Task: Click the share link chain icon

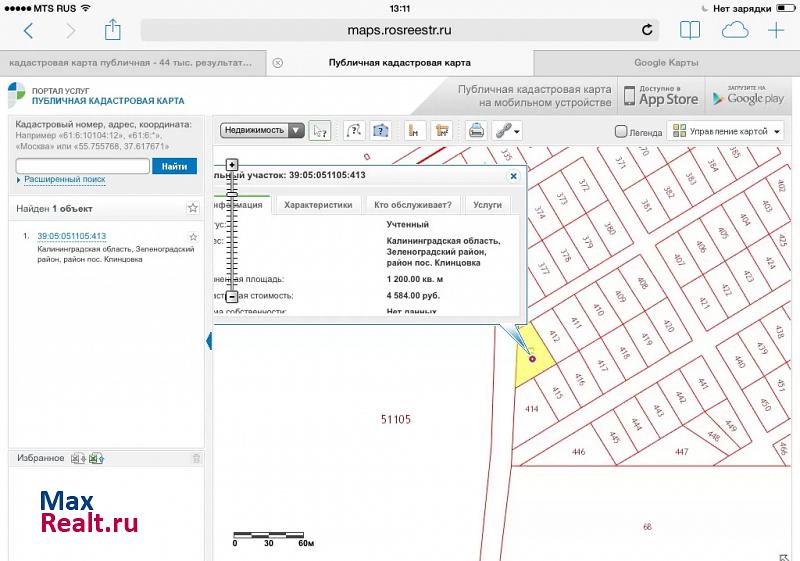Action: 507,130
